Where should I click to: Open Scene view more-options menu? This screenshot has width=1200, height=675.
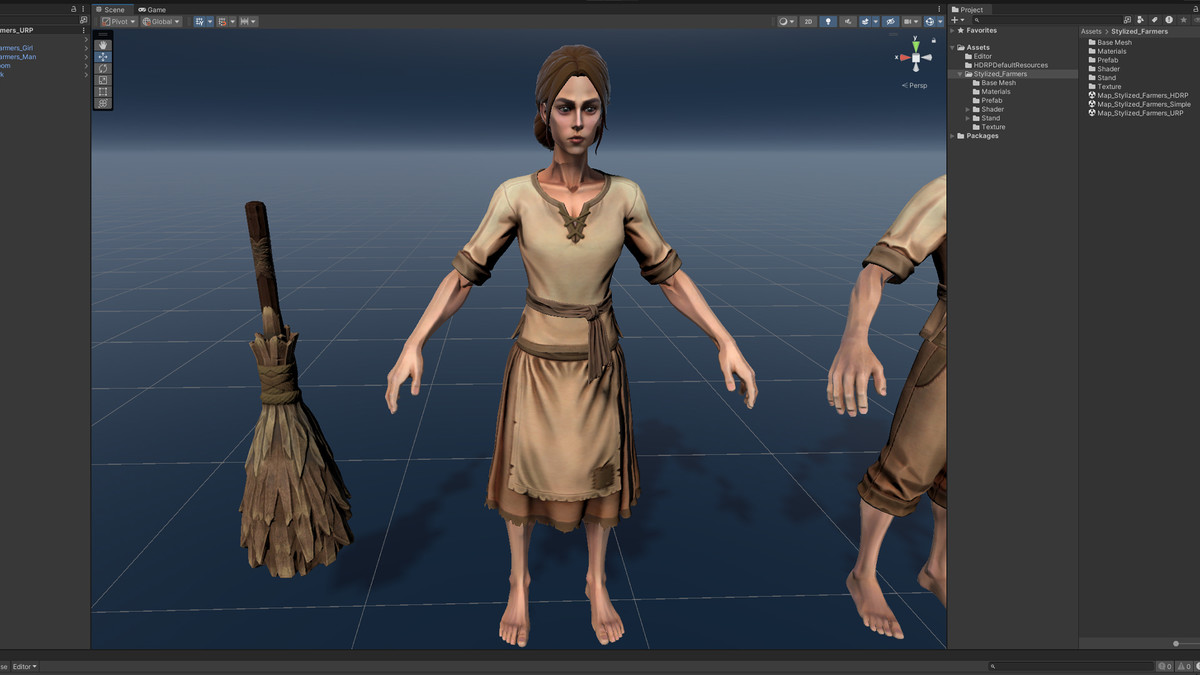939,9
